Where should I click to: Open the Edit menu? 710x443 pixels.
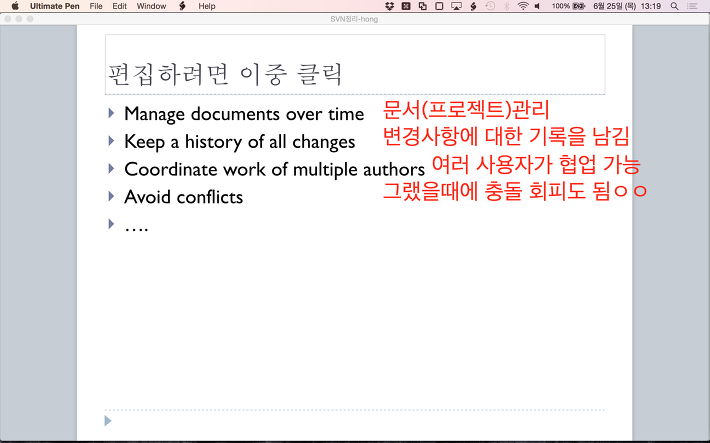(120, 6)
